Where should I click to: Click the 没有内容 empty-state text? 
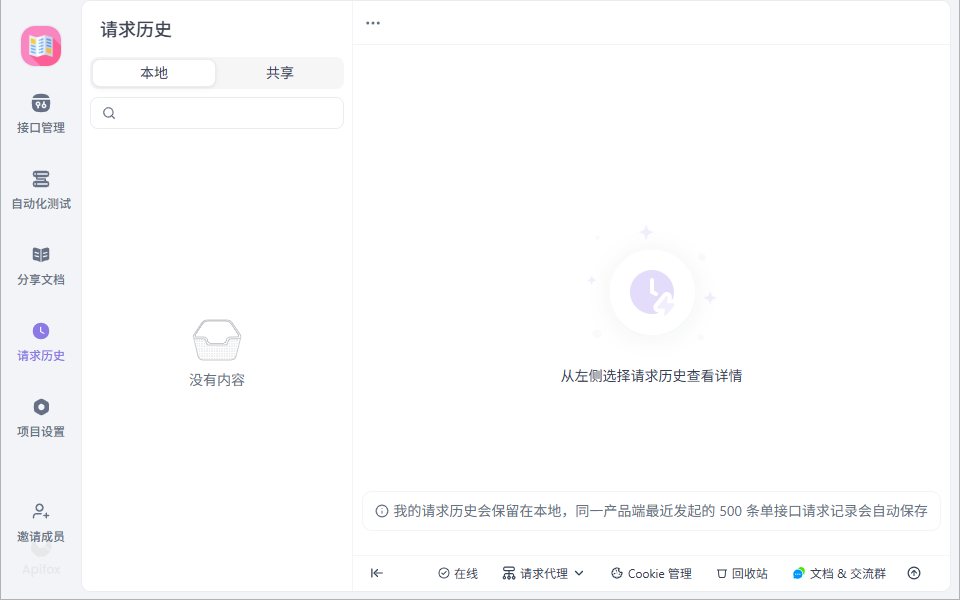[x=217, y=380]
